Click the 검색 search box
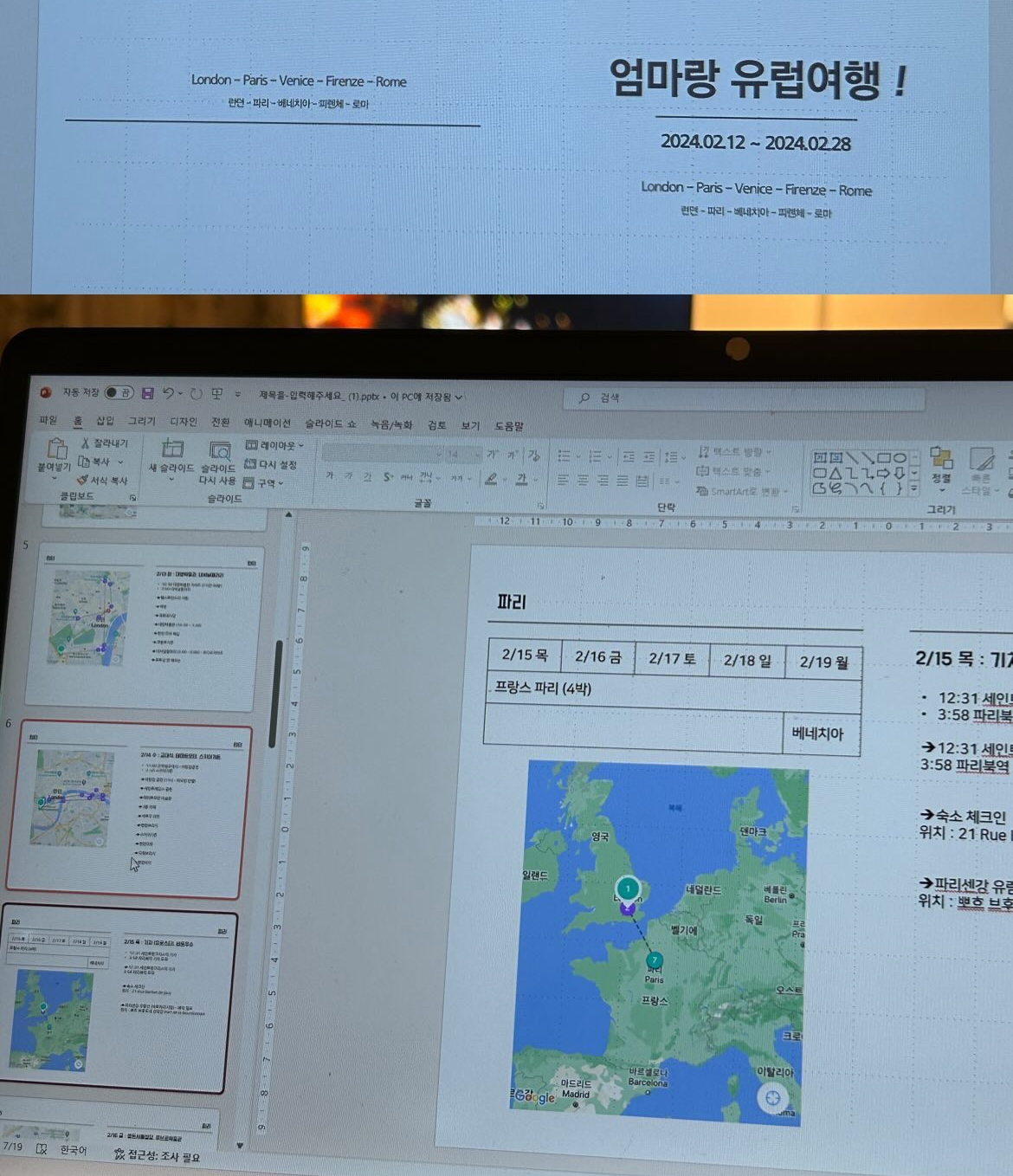Image resolution: width=1013 pixels, height=1176 pixels. (x=744, y=398)
